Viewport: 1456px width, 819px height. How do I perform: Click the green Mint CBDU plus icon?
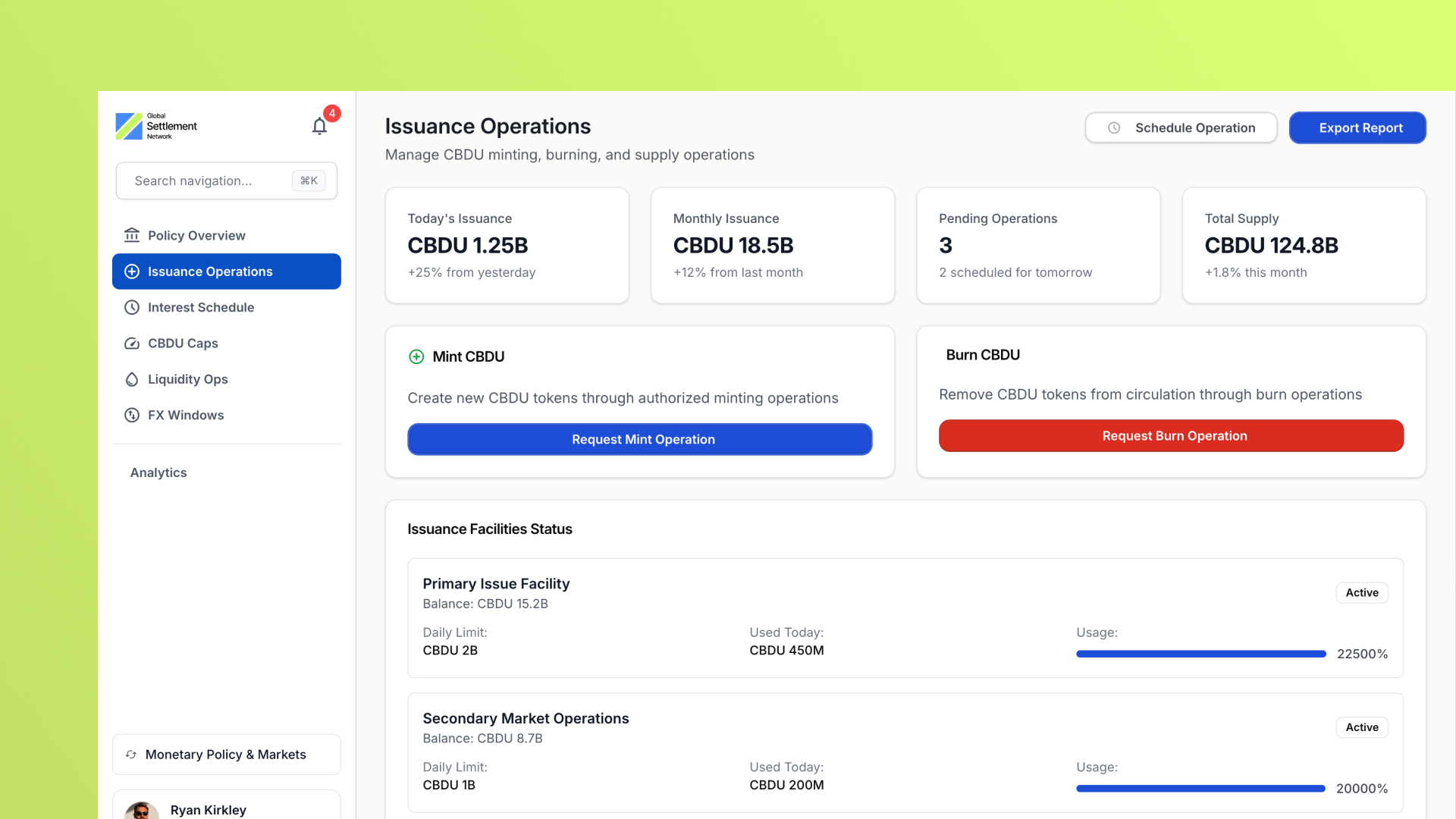416,356
